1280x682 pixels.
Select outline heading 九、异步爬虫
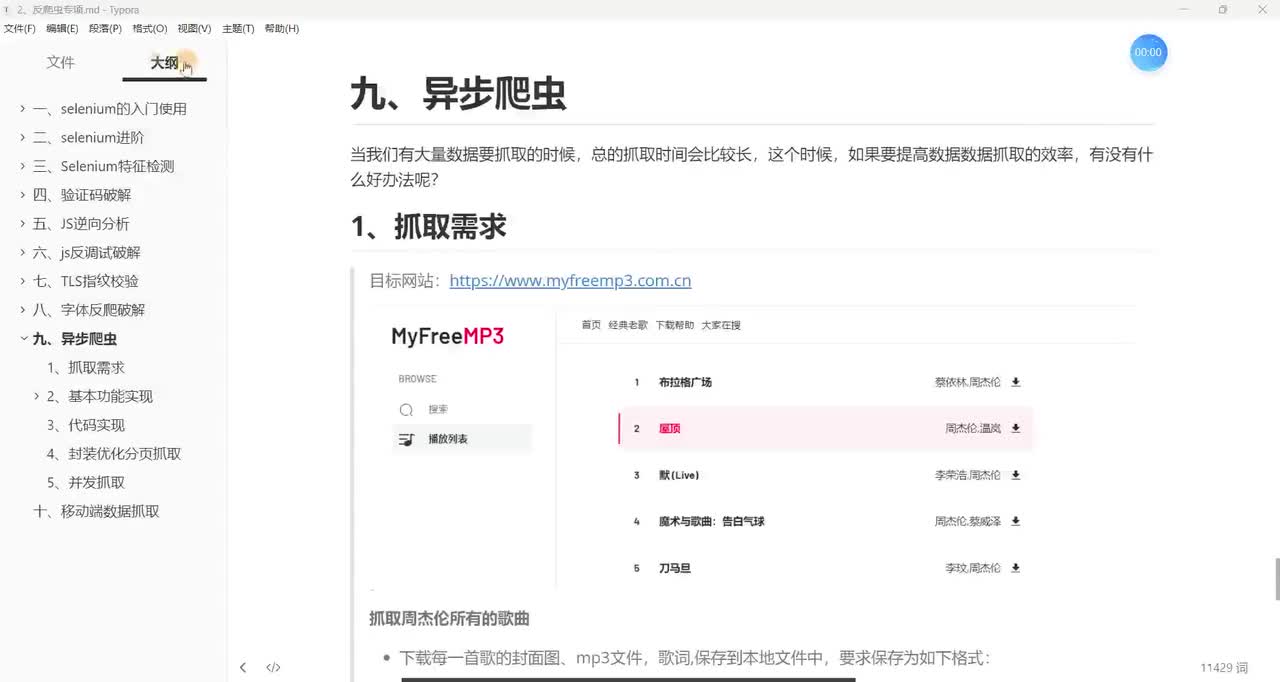click(74, 339)
